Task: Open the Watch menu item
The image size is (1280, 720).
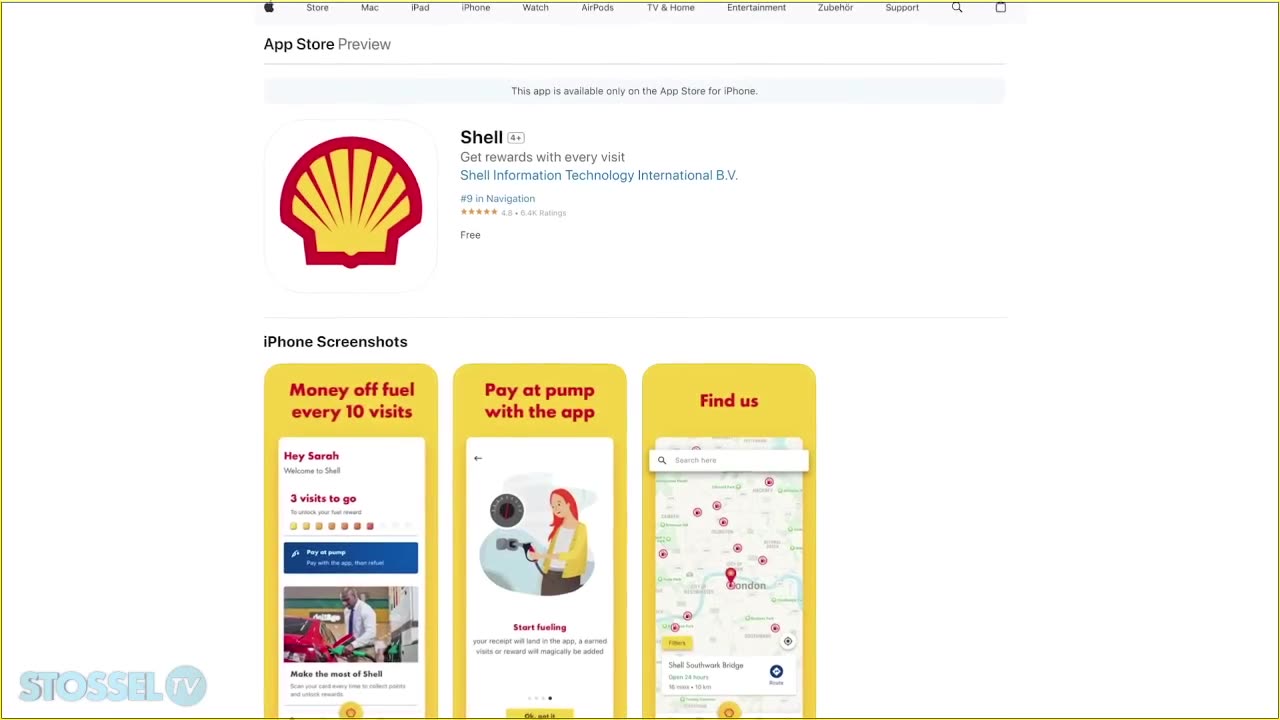Action: [536, 7]
